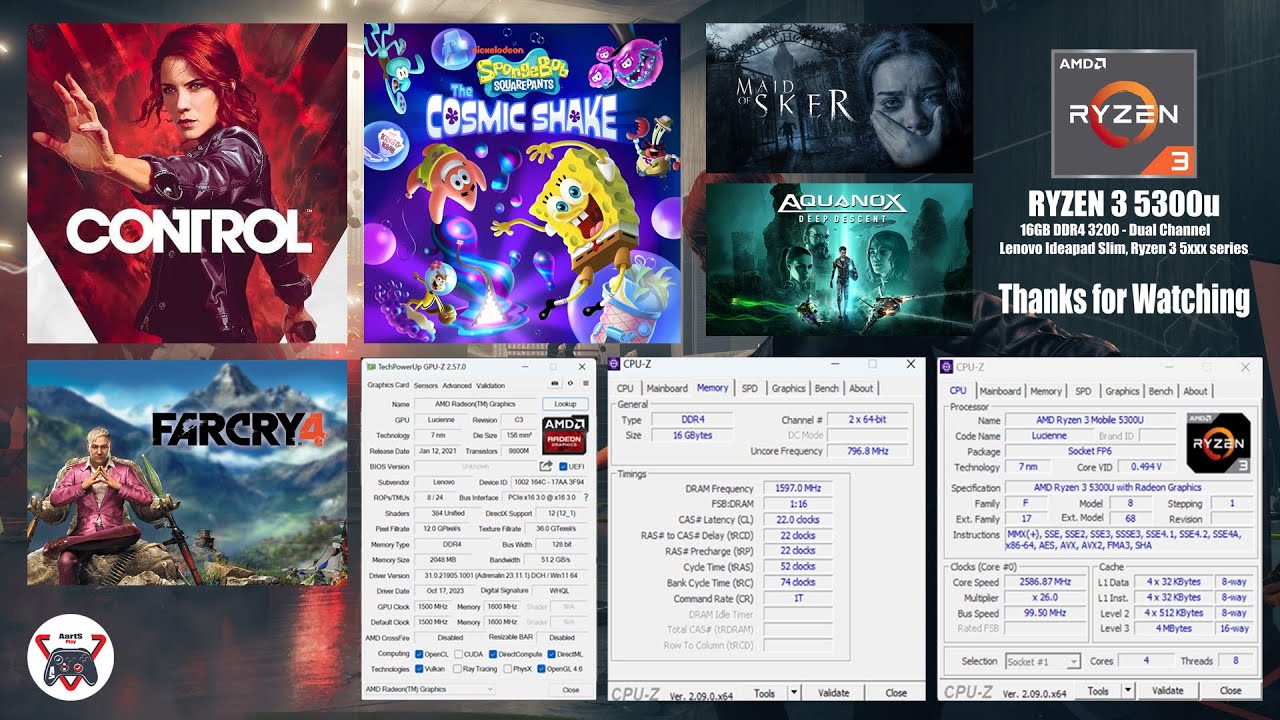Switch to the Sensors tab in GPU-Z

tap(425, 385)
